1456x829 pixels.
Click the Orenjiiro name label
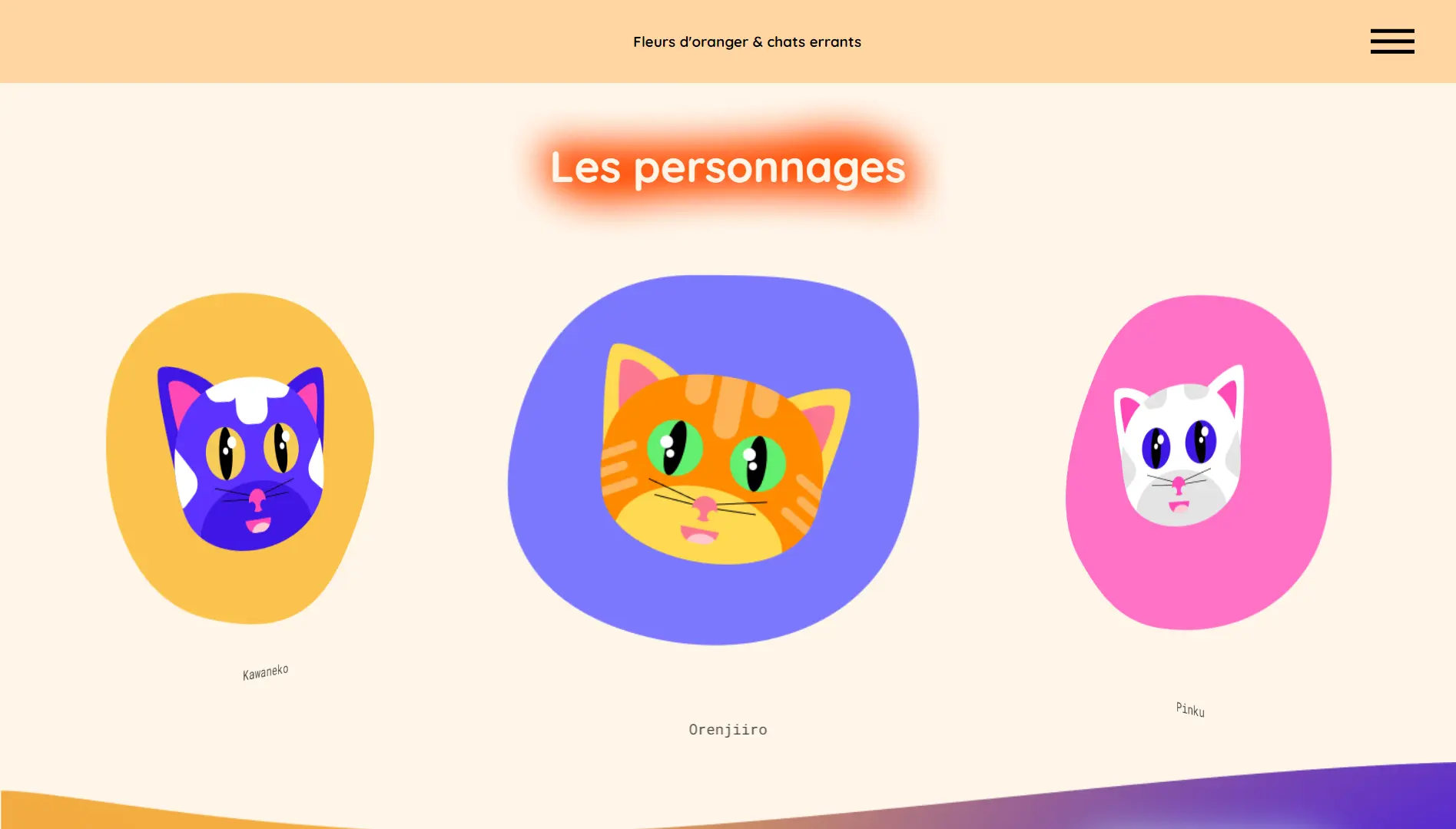coord(728,730)
